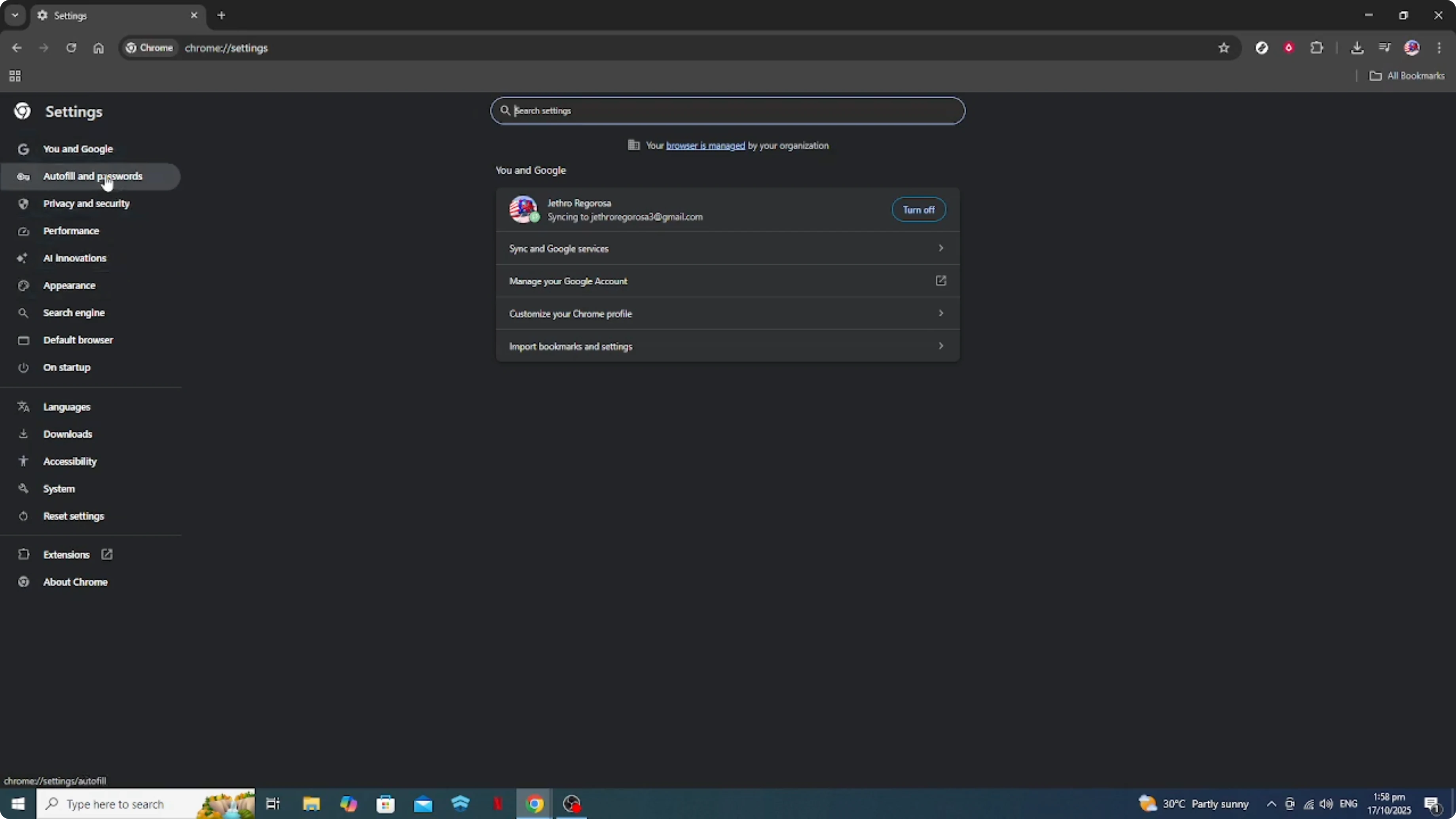Viewport: 1456px width, 819px height.
Task: Go forward to next page arrow
Action: coord(44,48)
